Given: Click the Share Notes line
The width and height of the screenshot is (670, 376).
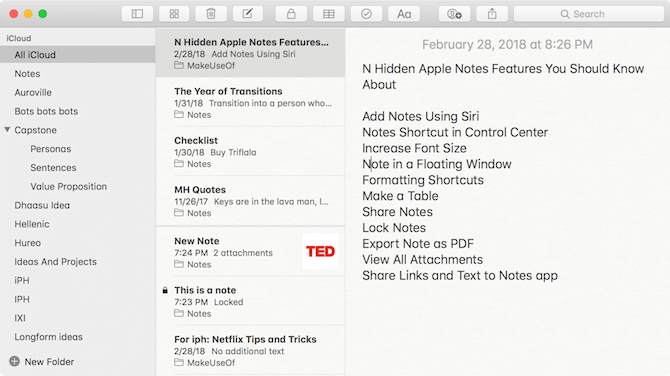Looking at the screenshot, I should (397, 212).
